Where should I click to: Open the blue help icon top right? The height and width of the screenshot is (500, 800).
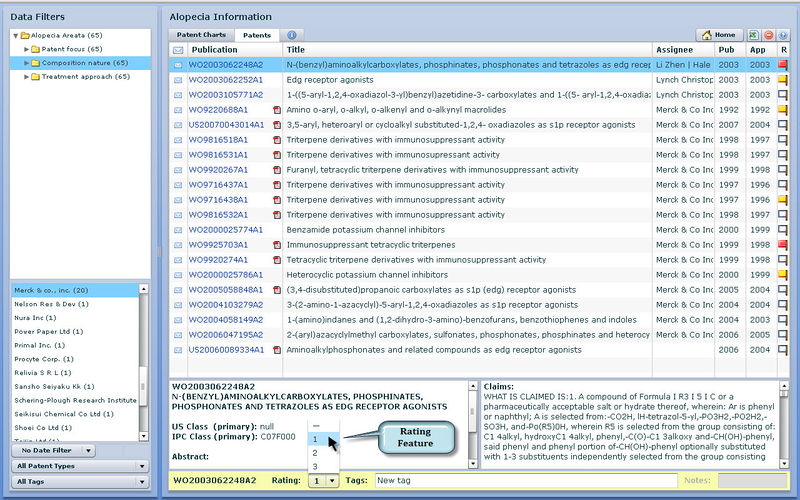[783, 35]
